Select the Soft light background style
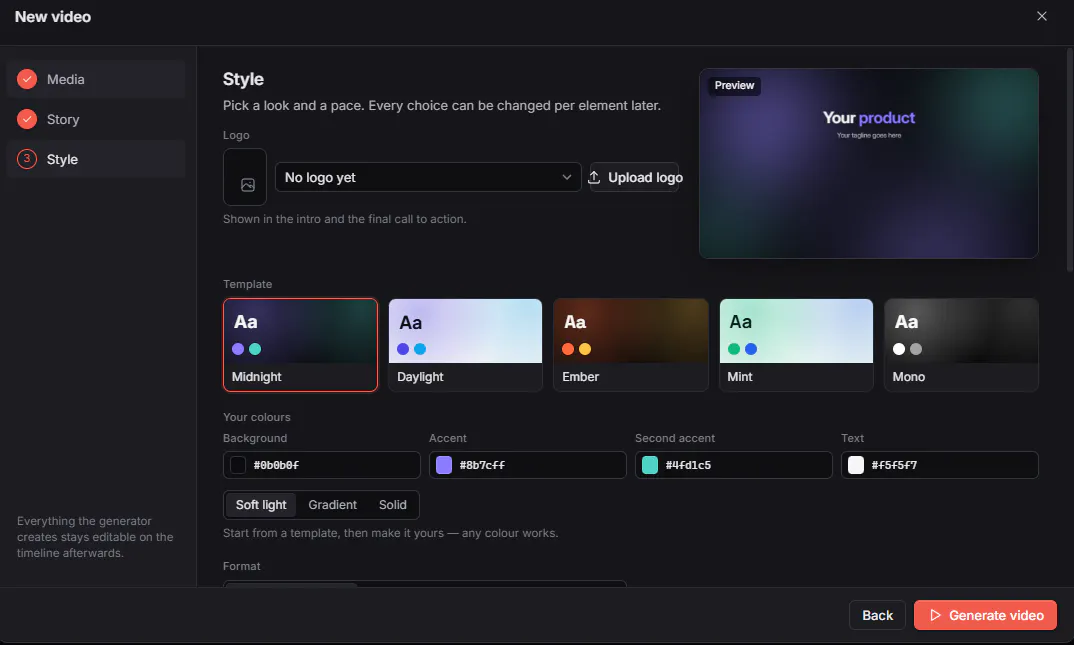The image size is (1074, 645). tap(261, 505)
